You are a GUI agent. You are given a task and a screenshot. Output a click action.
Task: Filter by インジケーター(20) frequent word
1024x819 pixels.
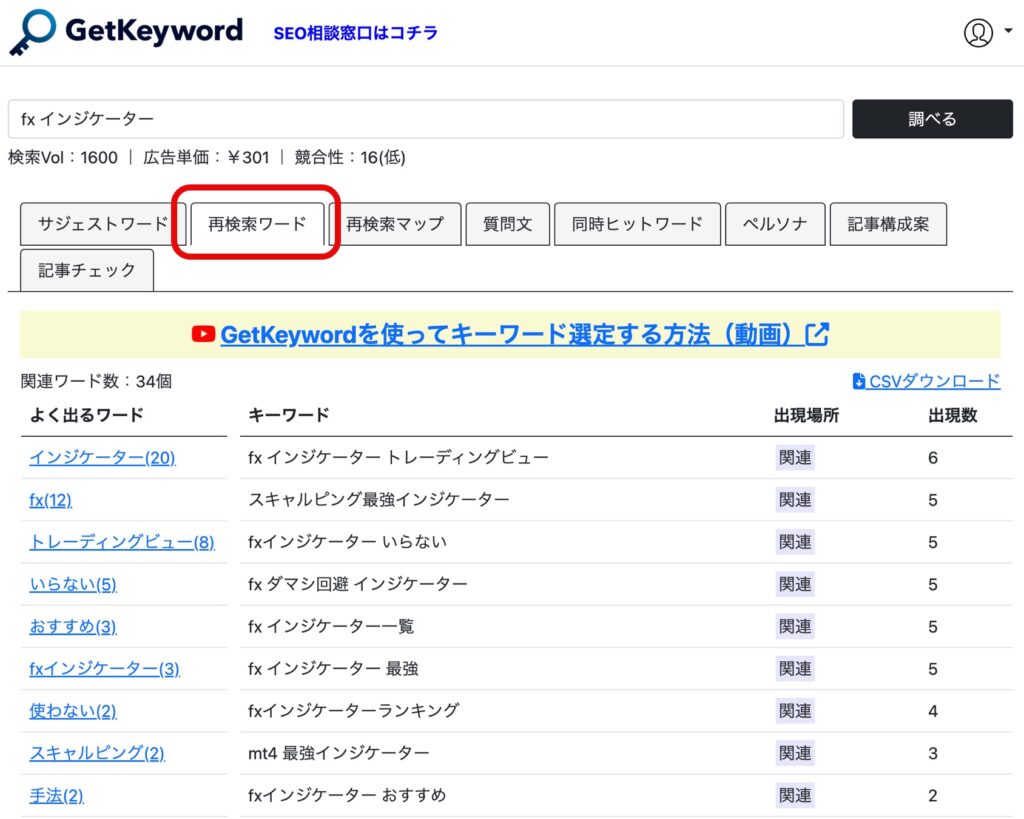click(102, 458)
